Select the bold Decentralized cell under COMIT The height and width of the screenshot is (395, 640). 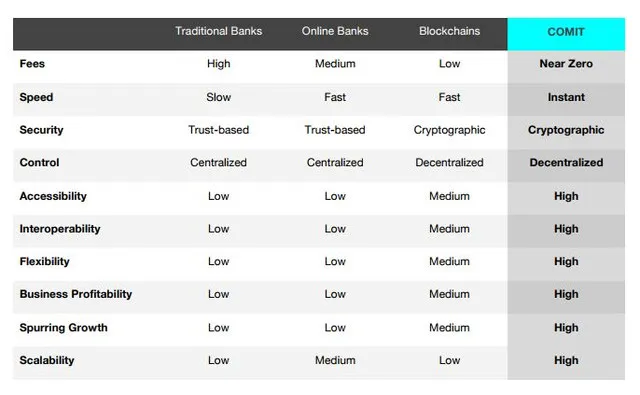[566, 162]
